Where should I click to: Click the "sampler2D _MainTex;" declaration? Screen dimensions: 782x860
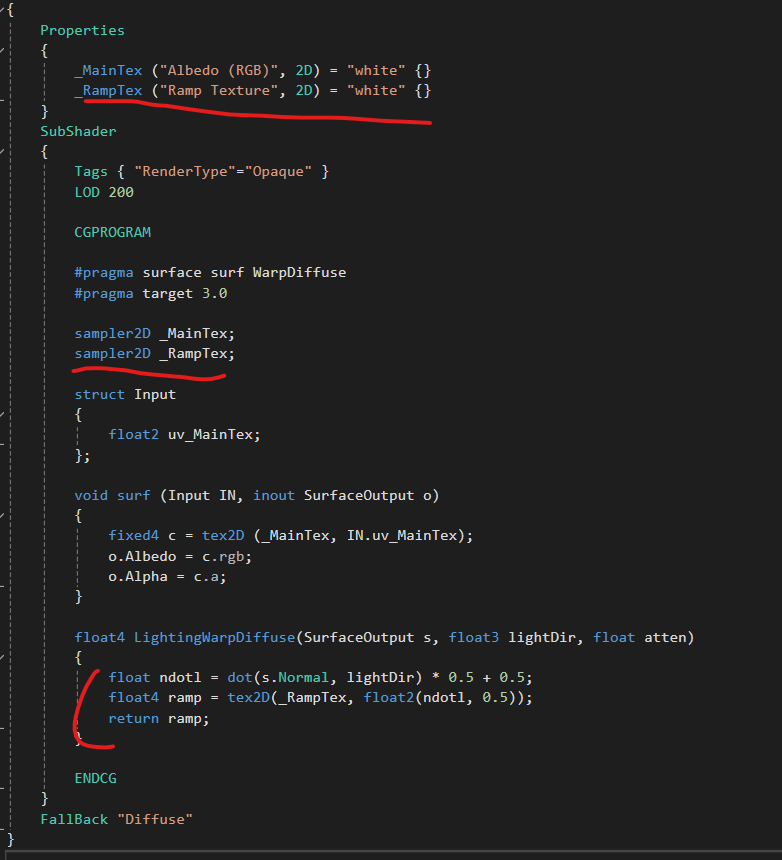[155, 333]
